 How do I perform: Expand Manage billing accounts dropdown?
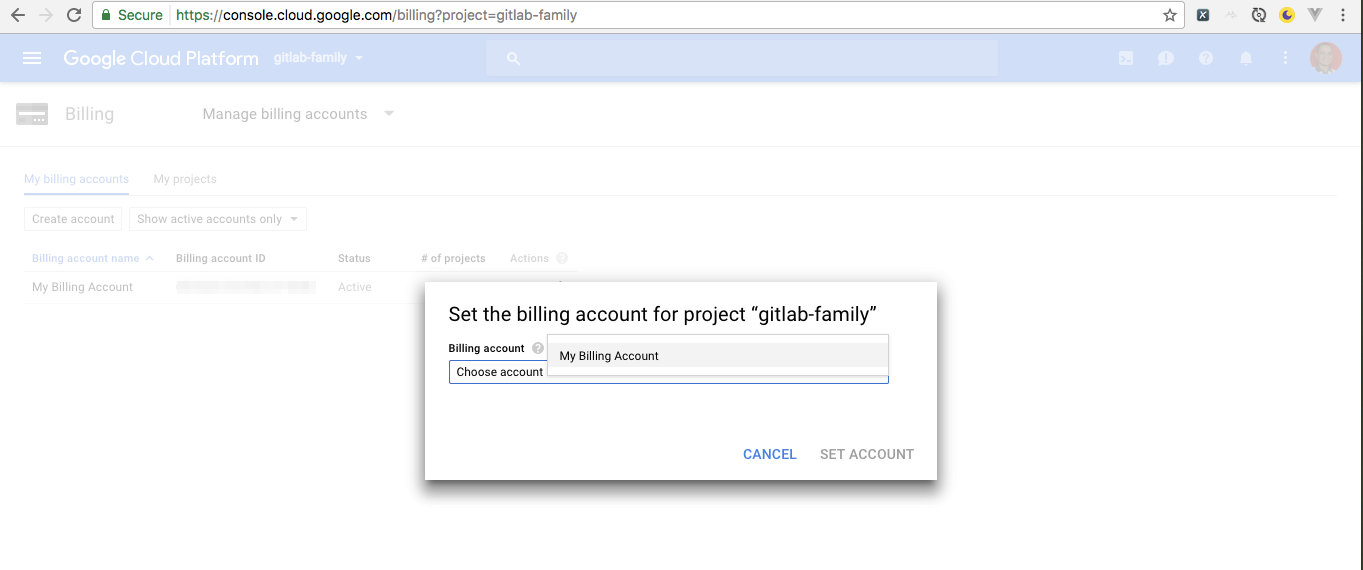[x=298, y=114]
